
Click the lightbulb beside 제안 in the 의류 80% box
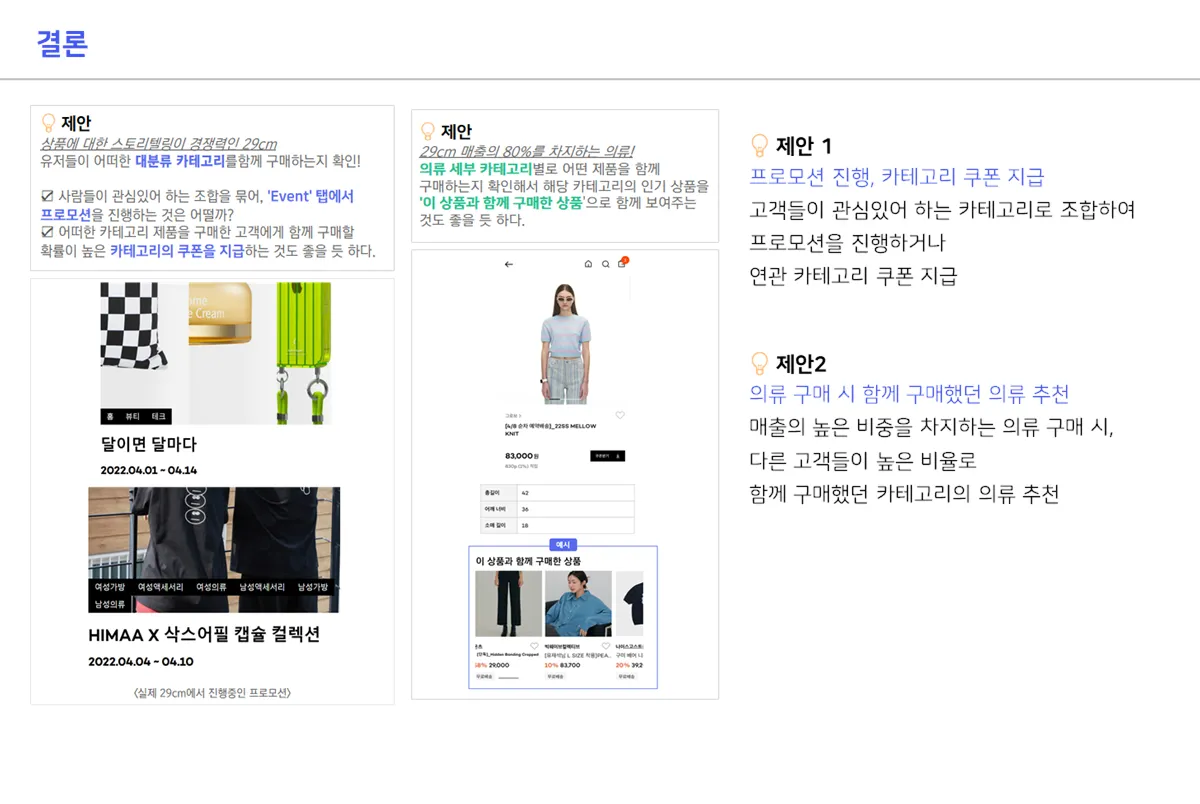click(428, 131)
